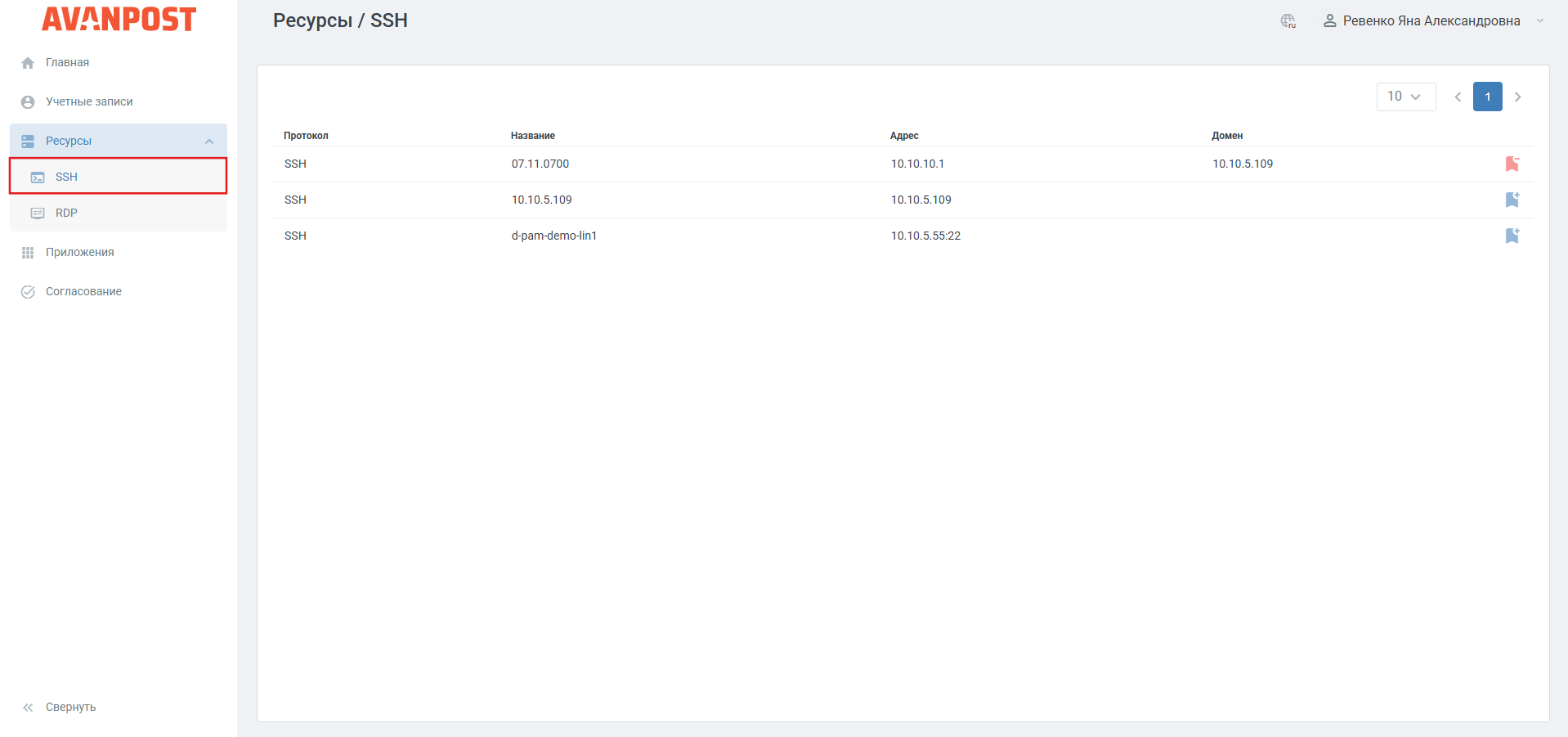This screenshot has height=737, width=1568.
Task: Add bookmark for d-pam-demo-lin1 row
Action: click(1512, 236)
